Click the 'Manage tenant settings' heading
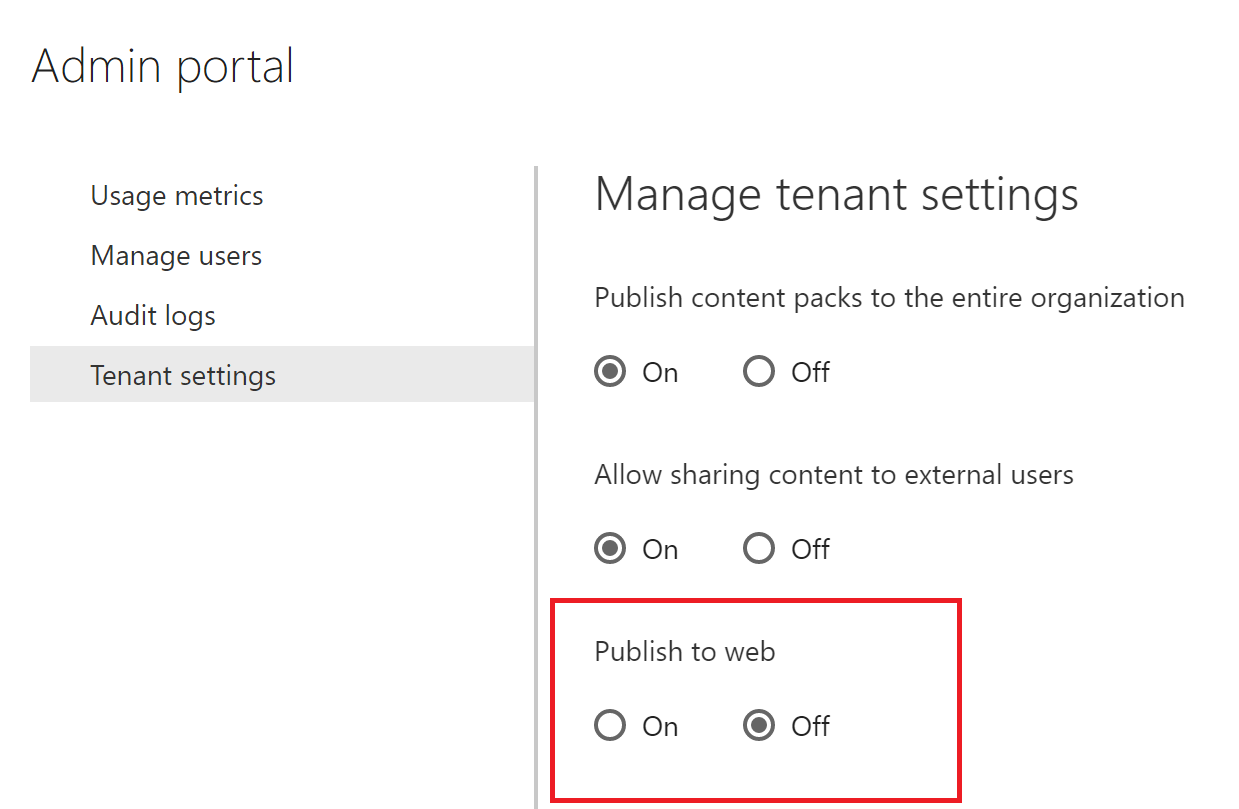Screen dimensions: 1239x809 [836, 194]
